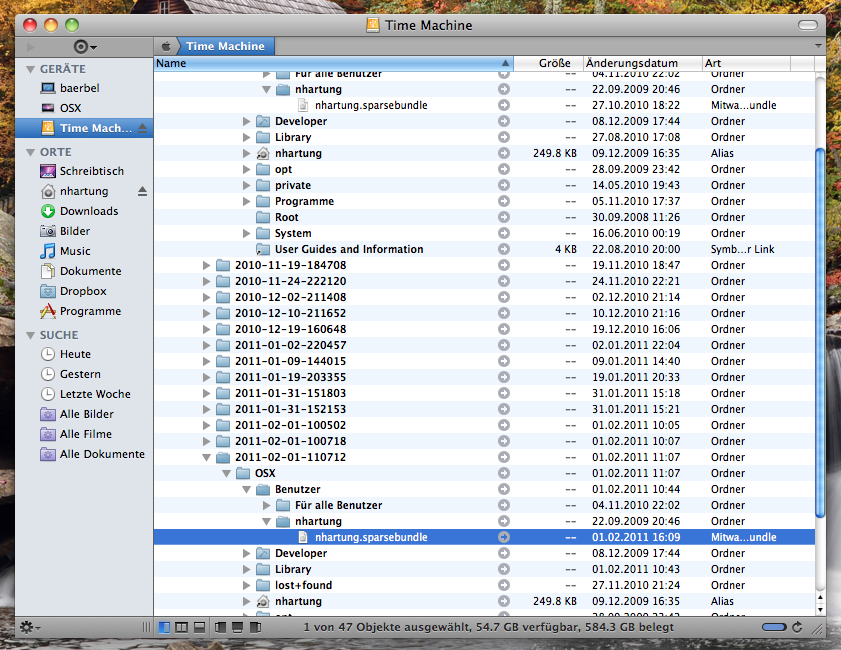The height and width of the screenshot is (650, 841).
Task: Sort the list by the Art column
Action: point(746,63)
